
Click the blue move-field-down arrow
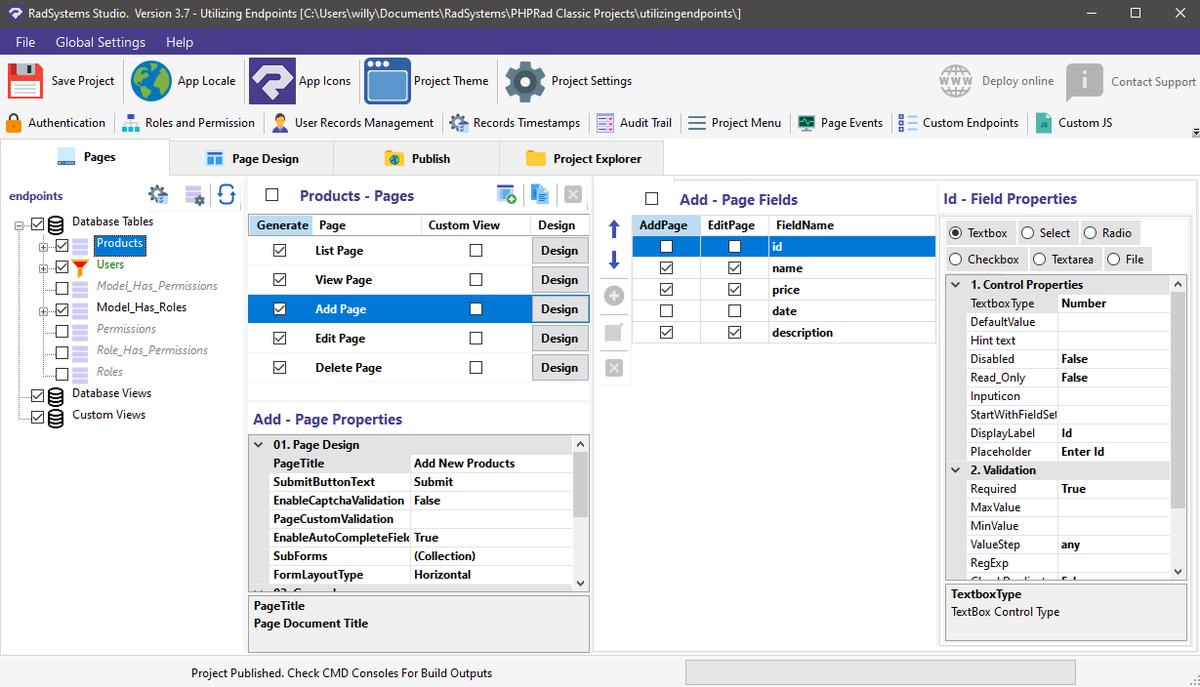(614, 261)
